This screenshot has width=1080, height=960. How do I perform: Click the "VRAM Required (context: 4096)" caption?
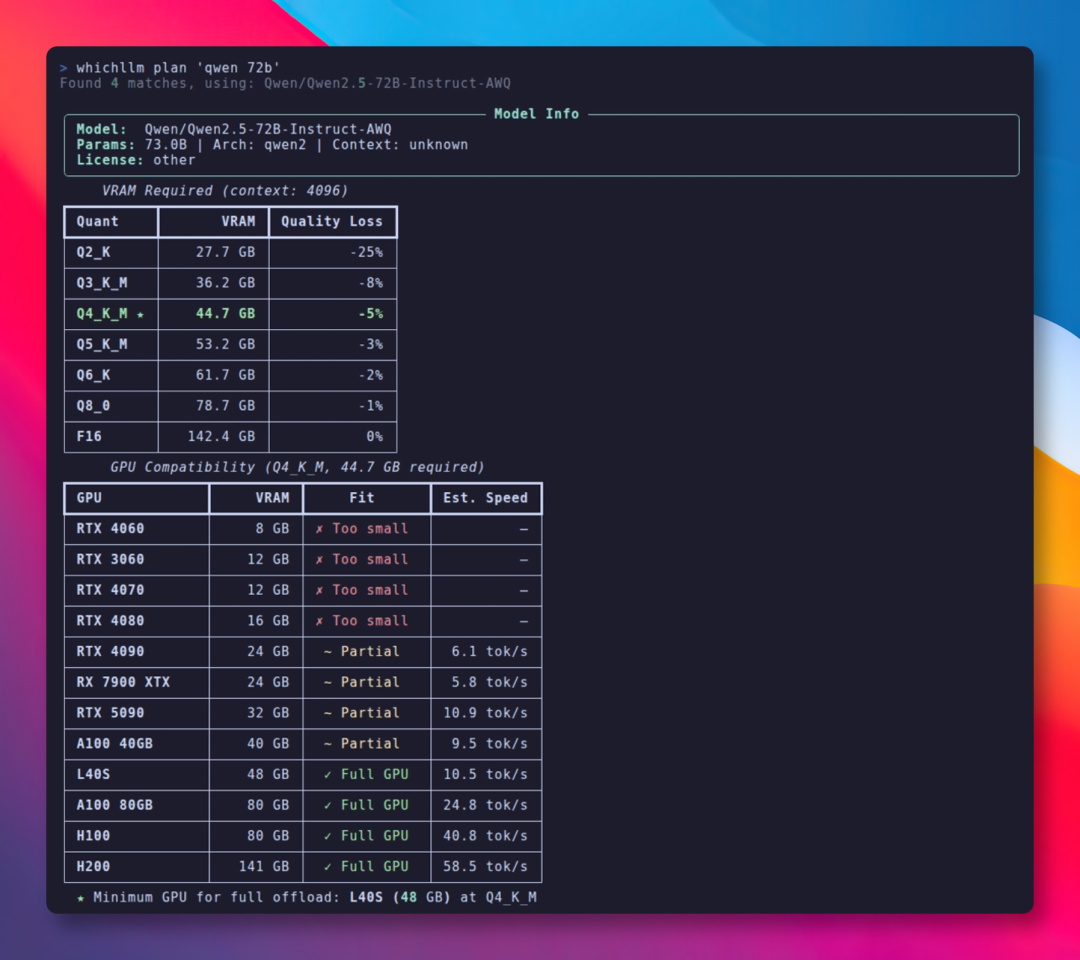(225, 191)
